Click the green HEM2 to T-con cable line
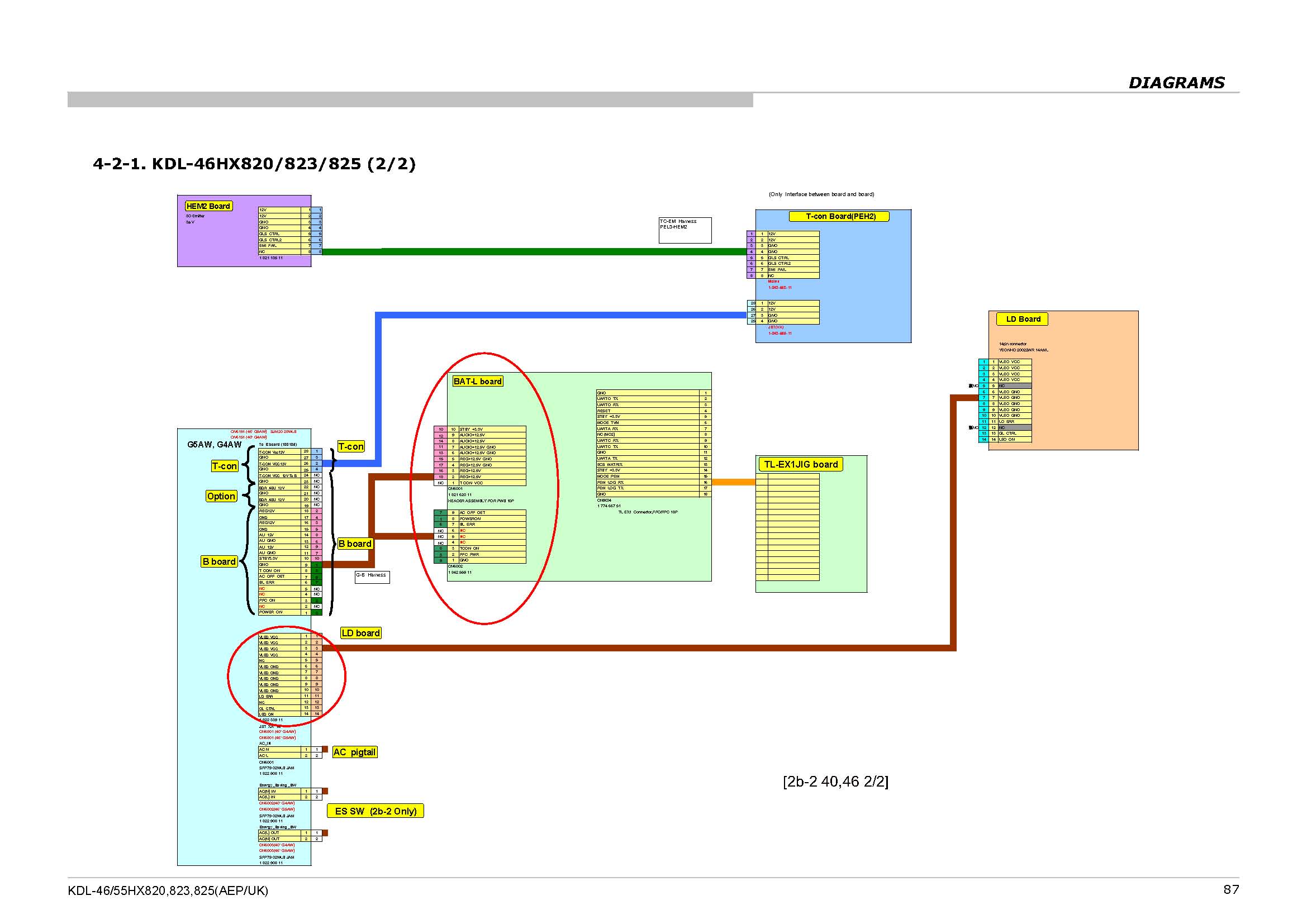Viewport: 1307px width, 924px height. [512, 251]
